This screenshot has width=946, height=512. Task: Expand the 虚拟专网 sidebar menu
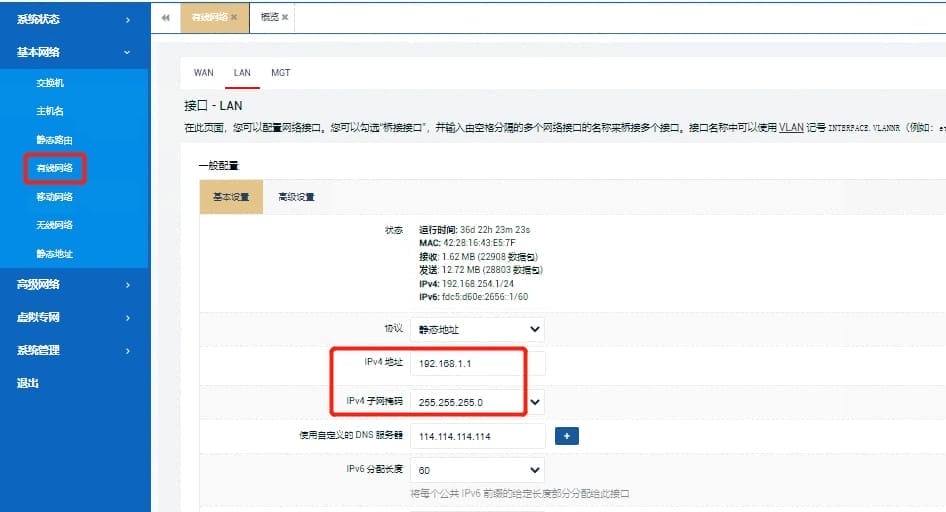[x=74, y=318]
